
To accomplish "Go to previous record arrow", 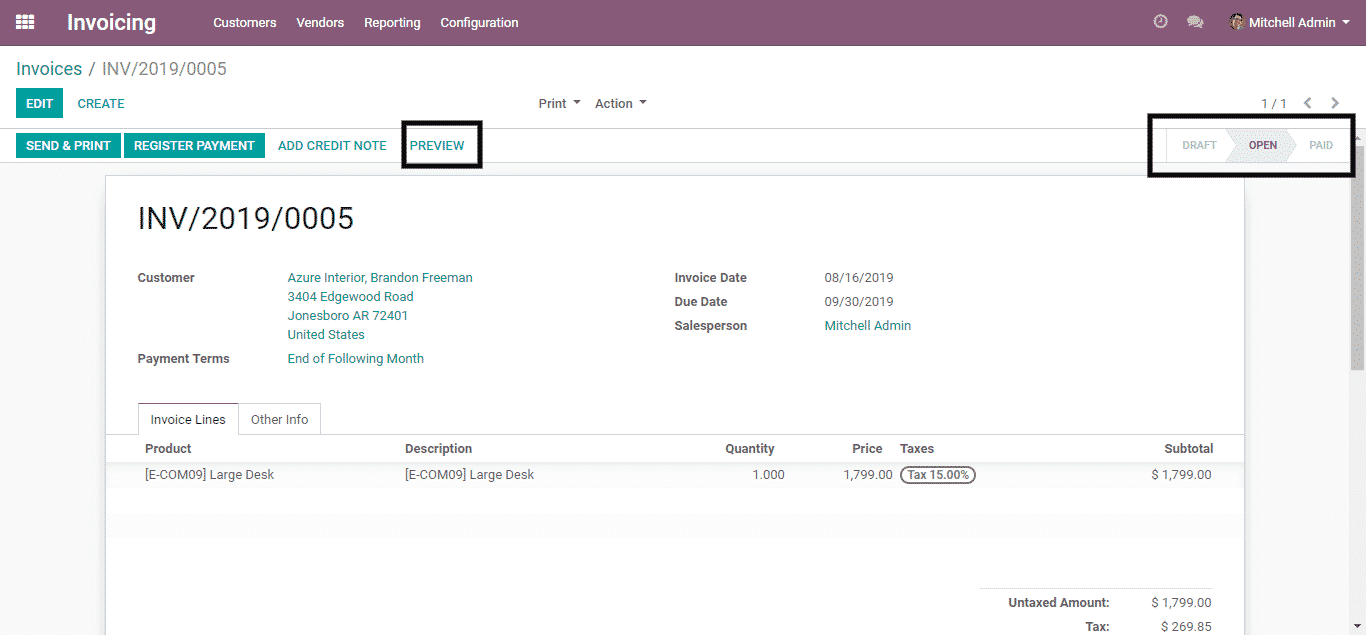I will (1308, 103).
